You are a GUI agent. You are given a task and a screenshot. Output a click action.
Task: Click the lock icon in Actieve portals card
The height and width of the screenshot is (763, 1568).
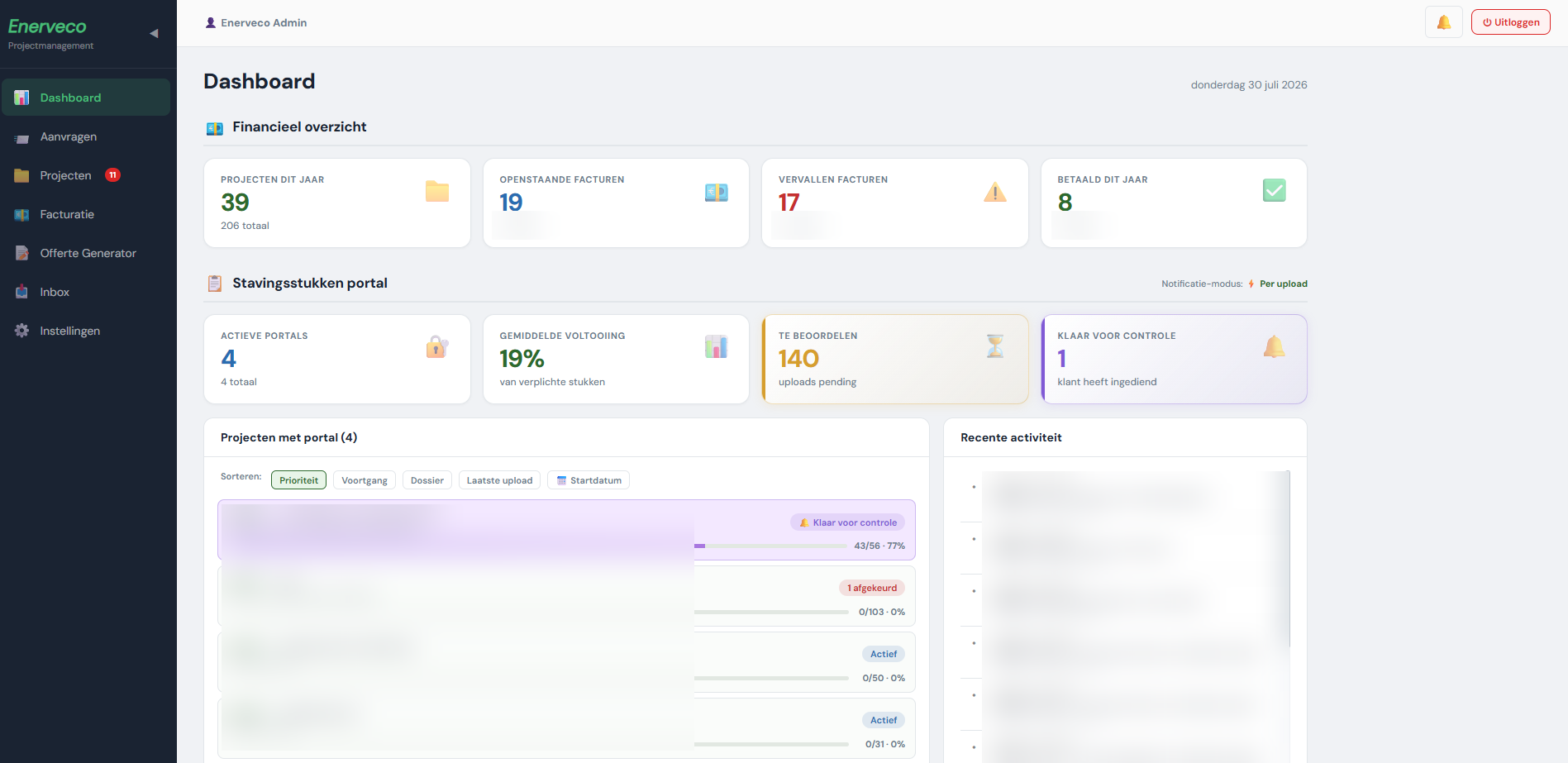point(437,347)
